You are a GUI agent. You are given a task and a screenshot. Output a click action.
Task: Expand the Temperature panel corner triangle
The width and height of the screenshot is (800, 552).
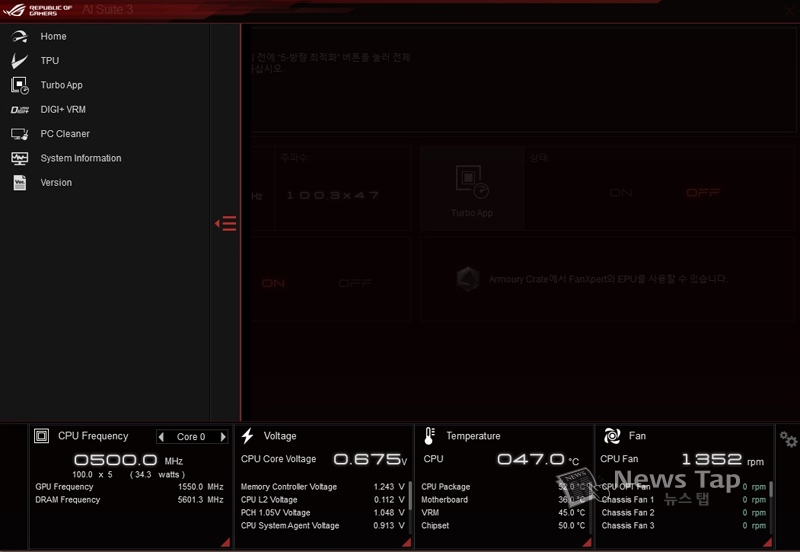pyautogui.click(x=586, y=542)
